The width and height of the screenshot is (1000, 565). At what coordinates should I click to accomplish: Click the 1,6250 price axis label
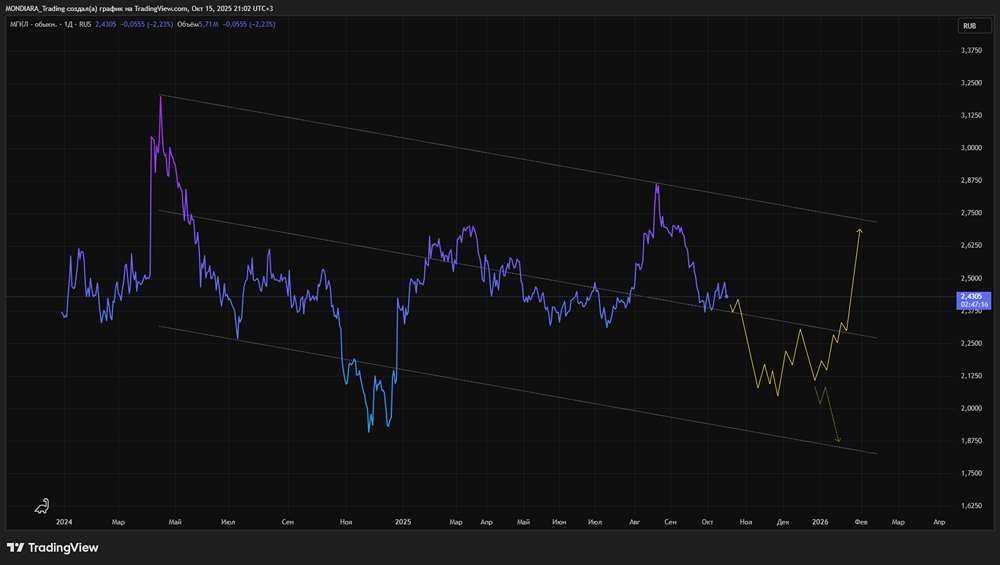pos(971,506)
